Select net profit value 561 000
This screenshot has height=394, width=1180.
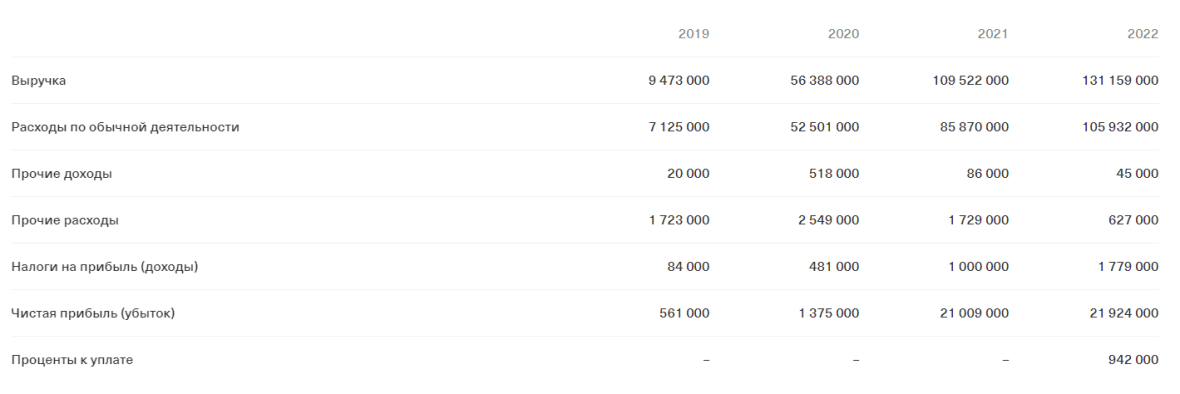click(x=684, y=314)
